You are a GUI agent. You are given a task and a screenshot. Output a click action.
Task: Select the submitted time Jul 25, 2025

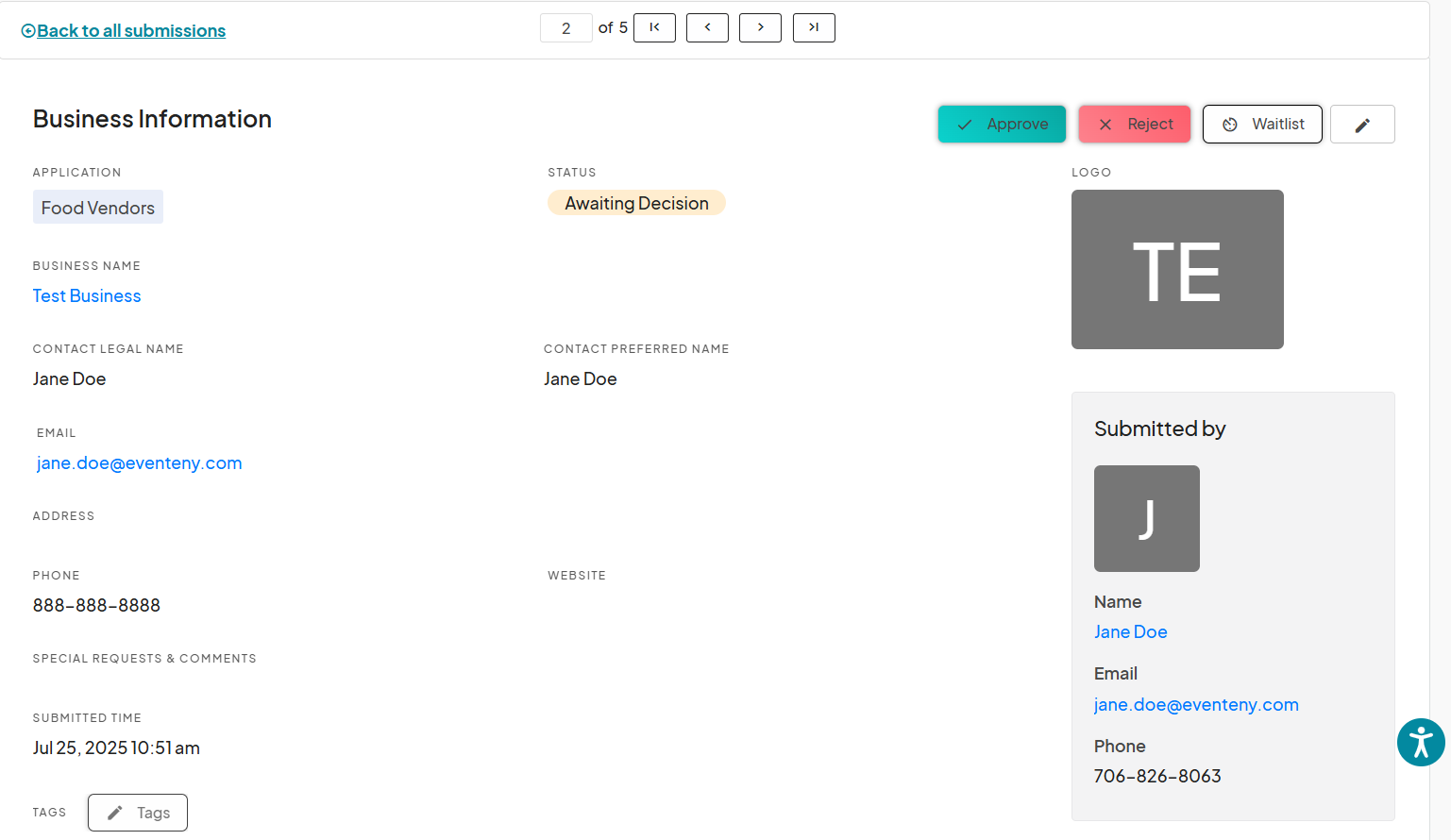(x=116, y=748)
